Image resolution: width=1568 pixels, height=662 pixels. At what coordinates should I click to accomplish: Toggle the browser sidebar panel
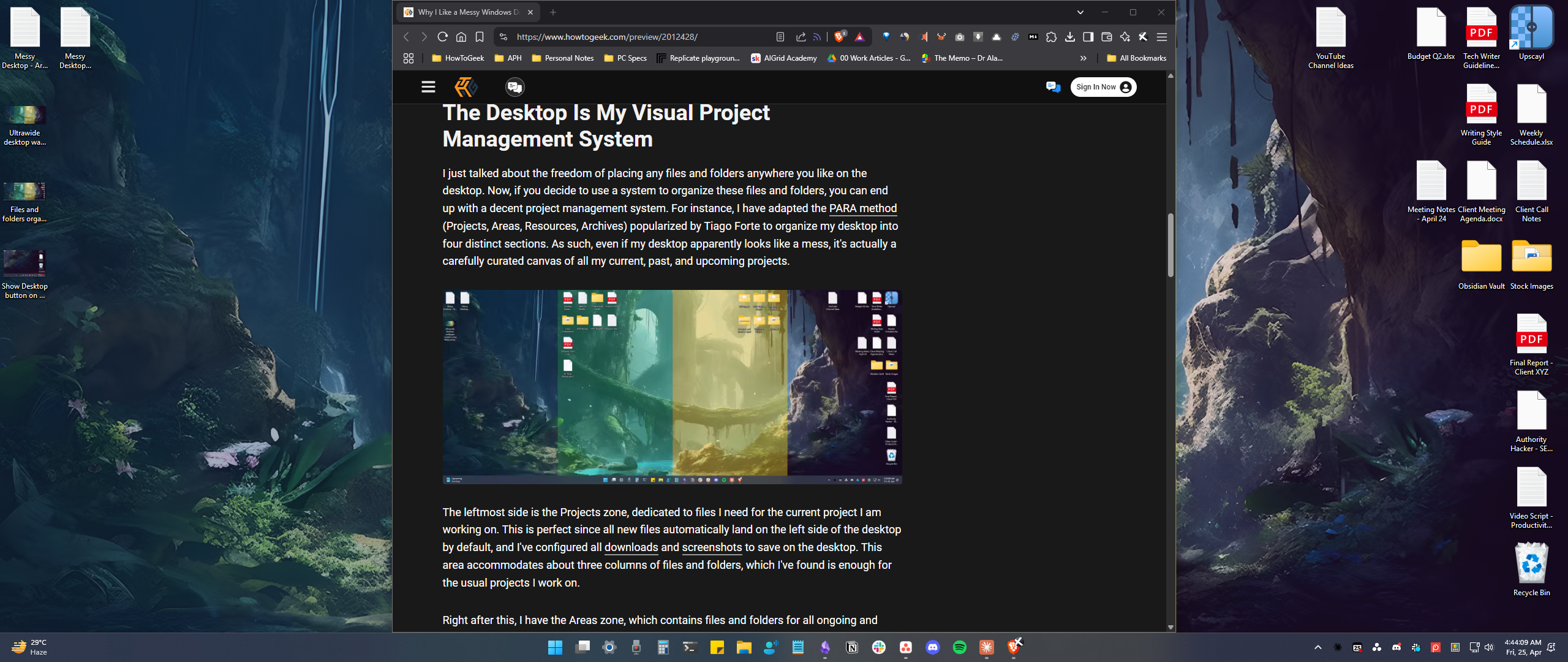pos(1088,37)
